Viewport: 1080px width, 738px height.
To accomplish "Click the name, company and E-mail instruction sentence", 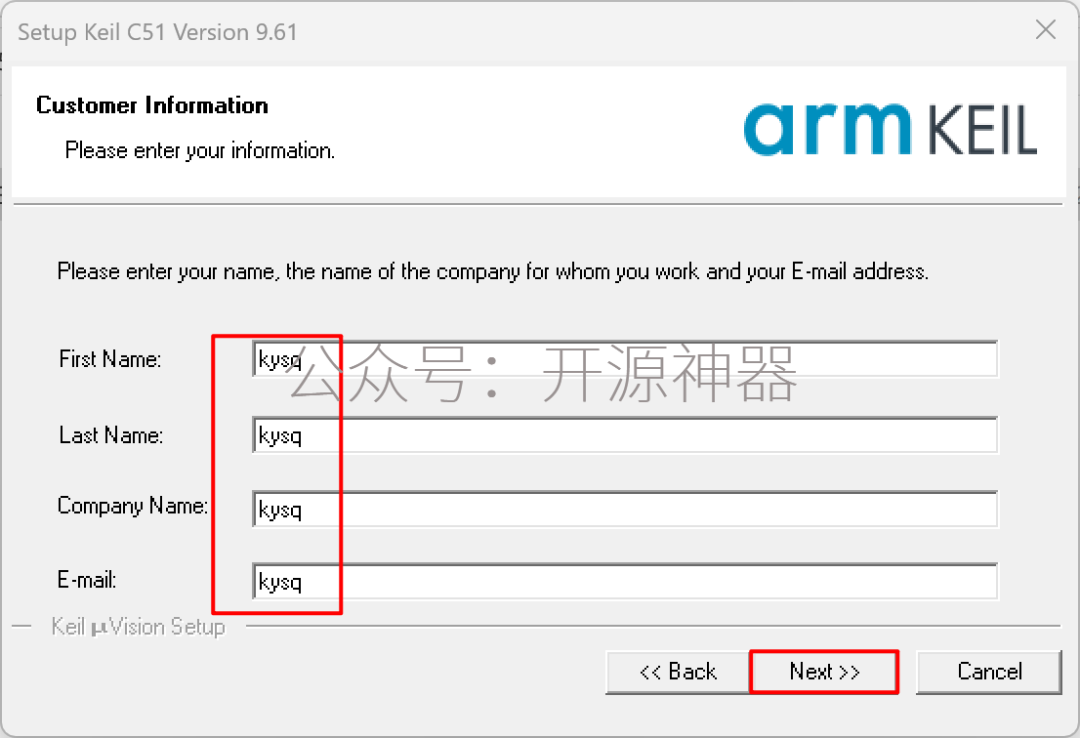I will [493, 271].
